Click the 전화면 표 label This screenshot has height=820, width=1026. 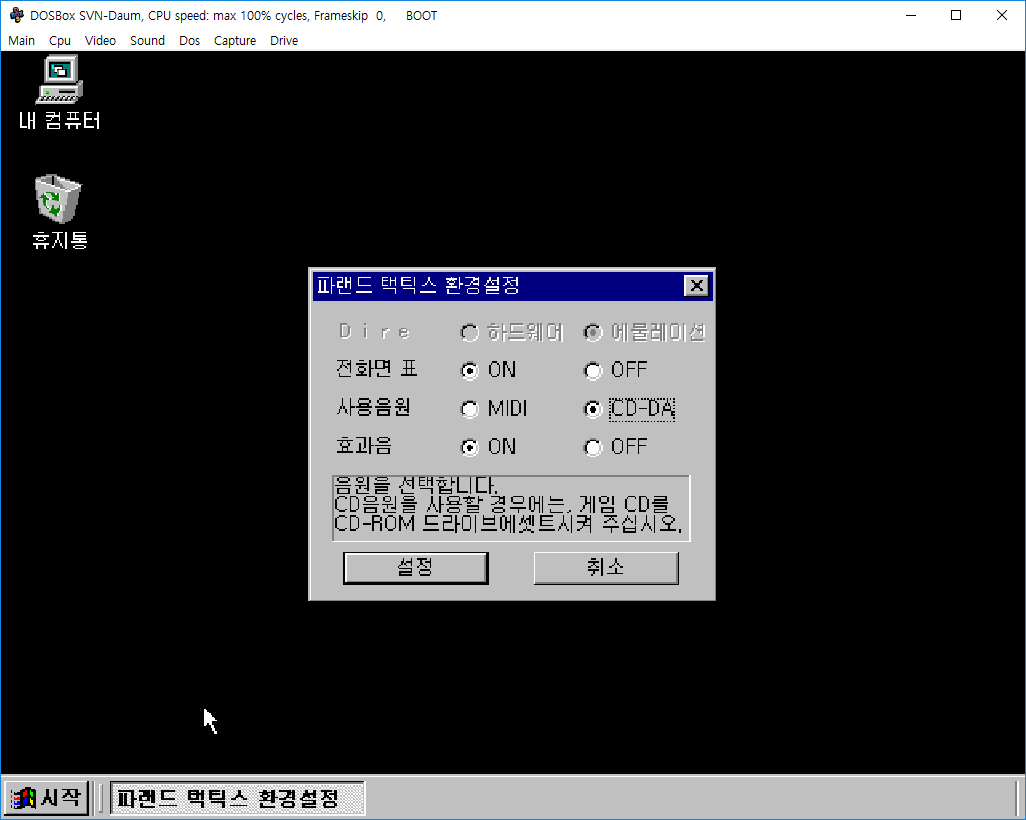coord(376,369)
